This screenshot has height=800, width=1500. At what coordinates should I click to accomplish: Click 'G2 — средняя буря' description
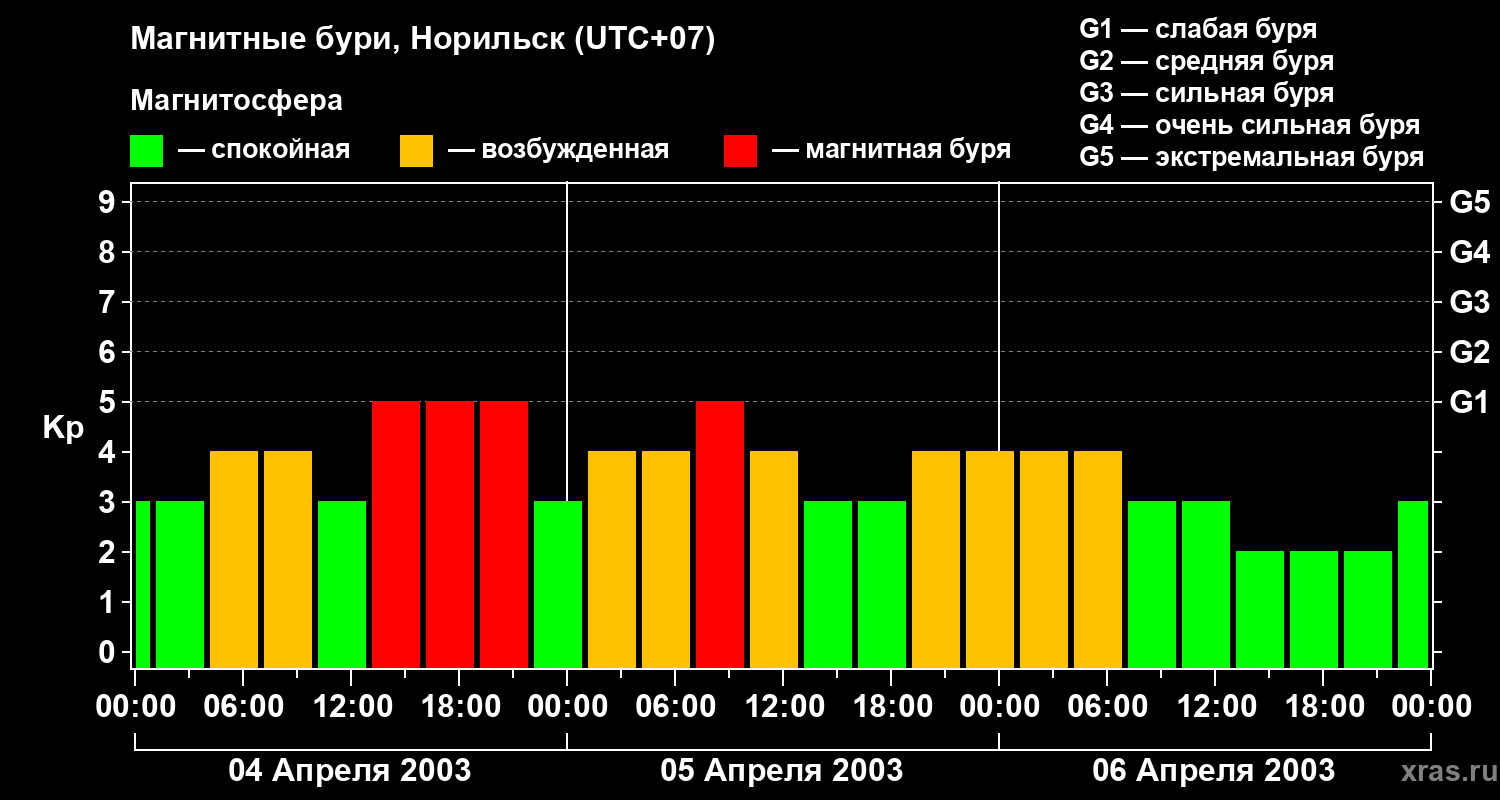(x=1207, y=61)
